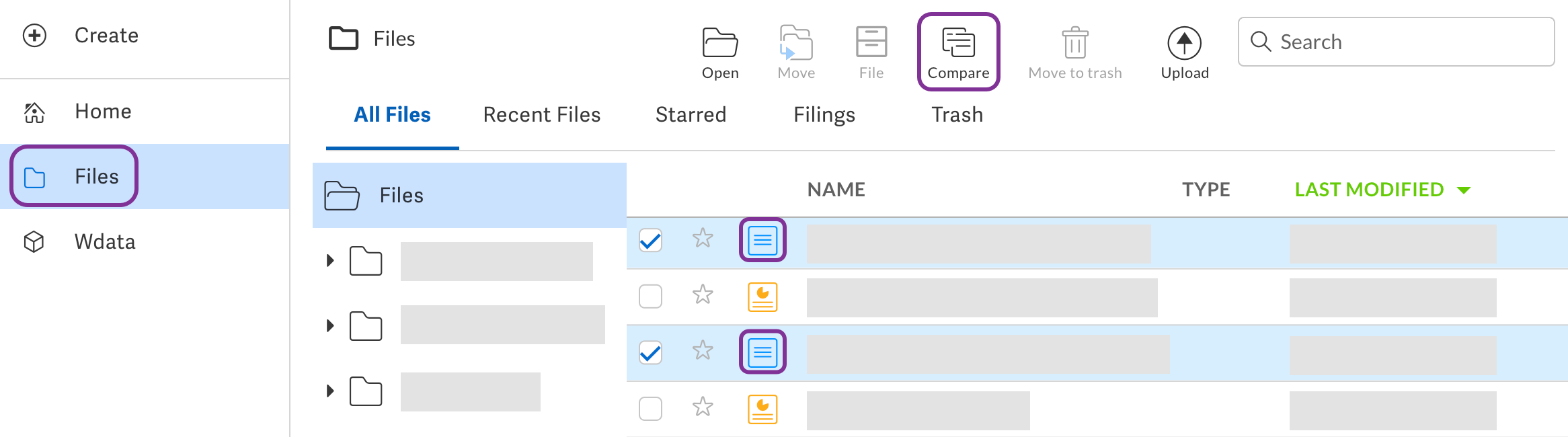Check the second file's checkbox

pyautogui.click(x=650, y=296)
